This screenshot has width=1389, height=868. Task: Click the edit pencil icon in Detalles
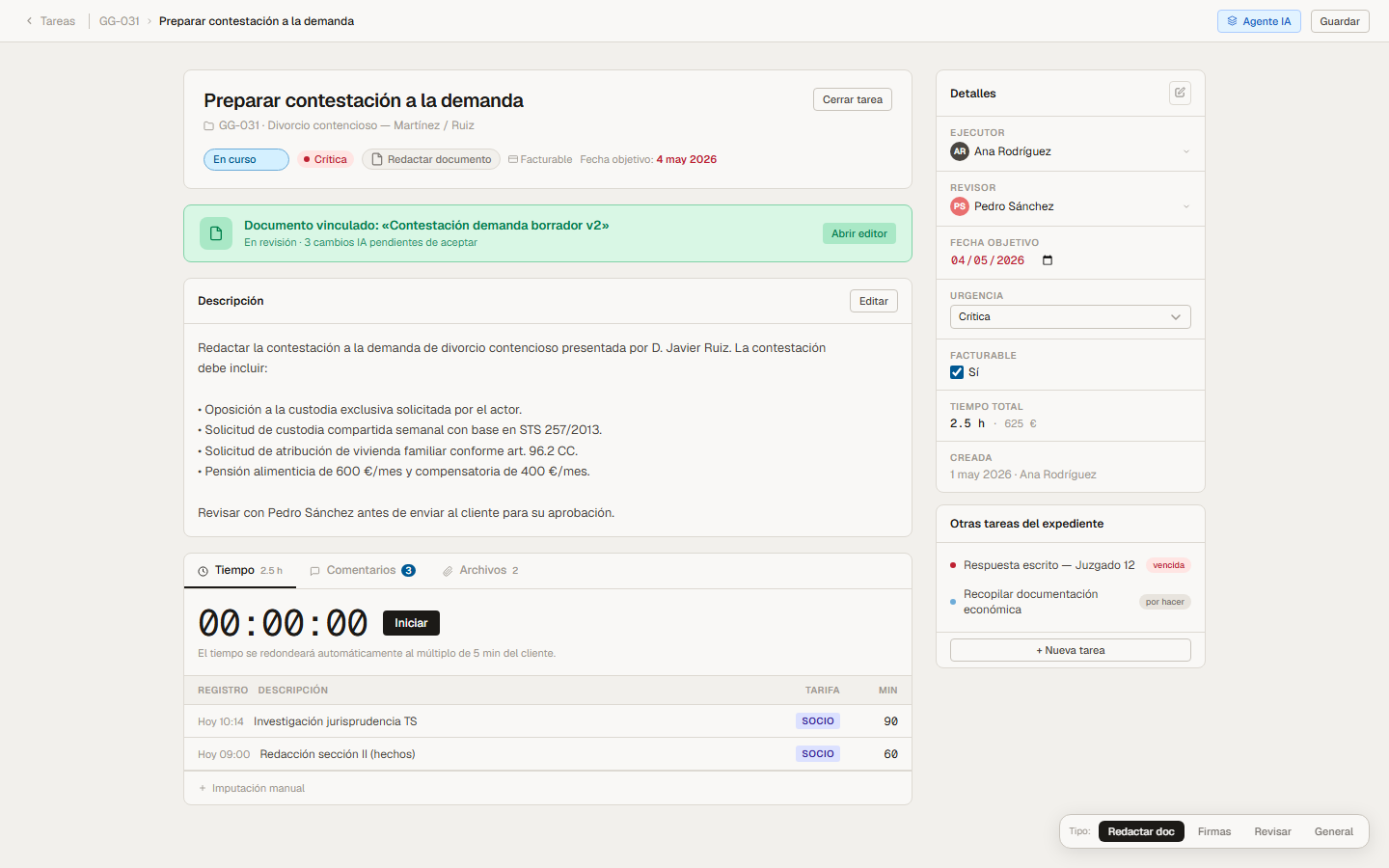(1180, 93)
